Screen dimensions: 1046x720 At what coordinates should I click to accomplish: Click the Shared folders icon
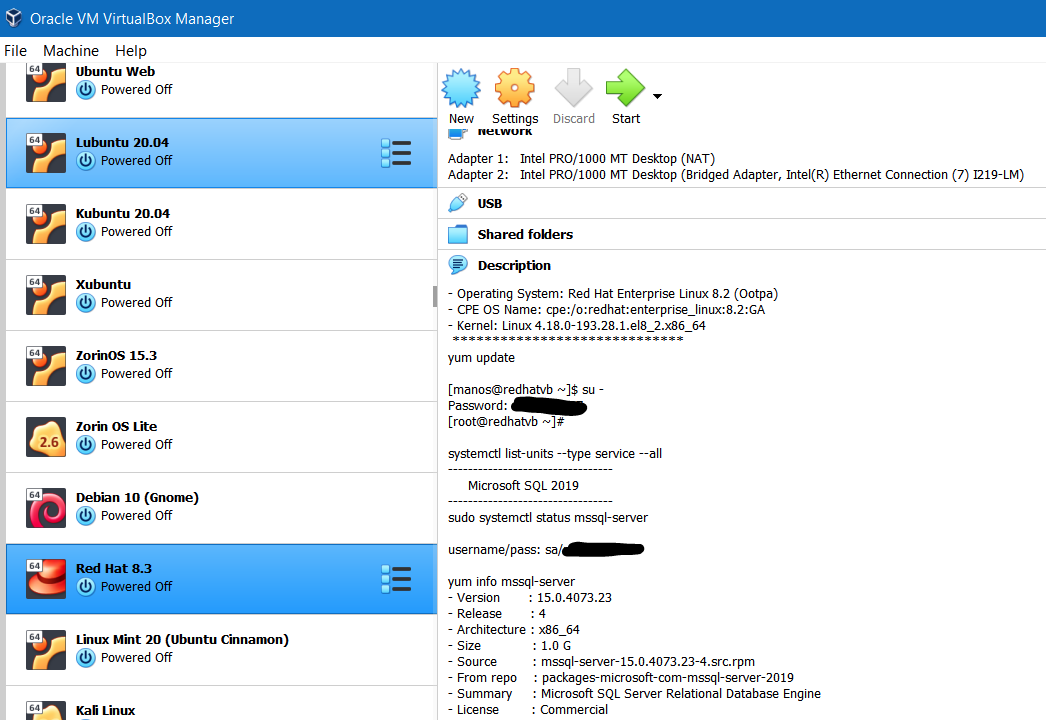(458, 234)
